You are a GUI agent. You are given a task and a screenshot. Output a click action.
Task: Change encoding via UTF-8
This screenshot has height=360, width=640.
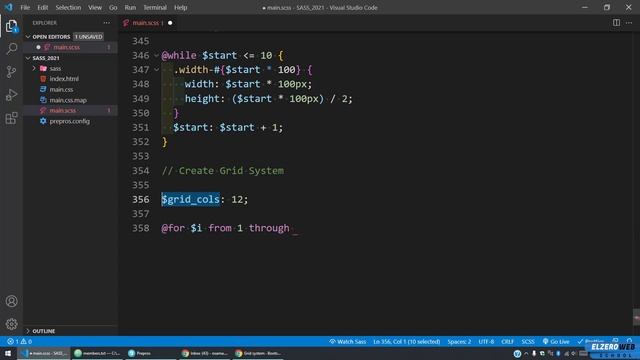[x=486, y=342]
